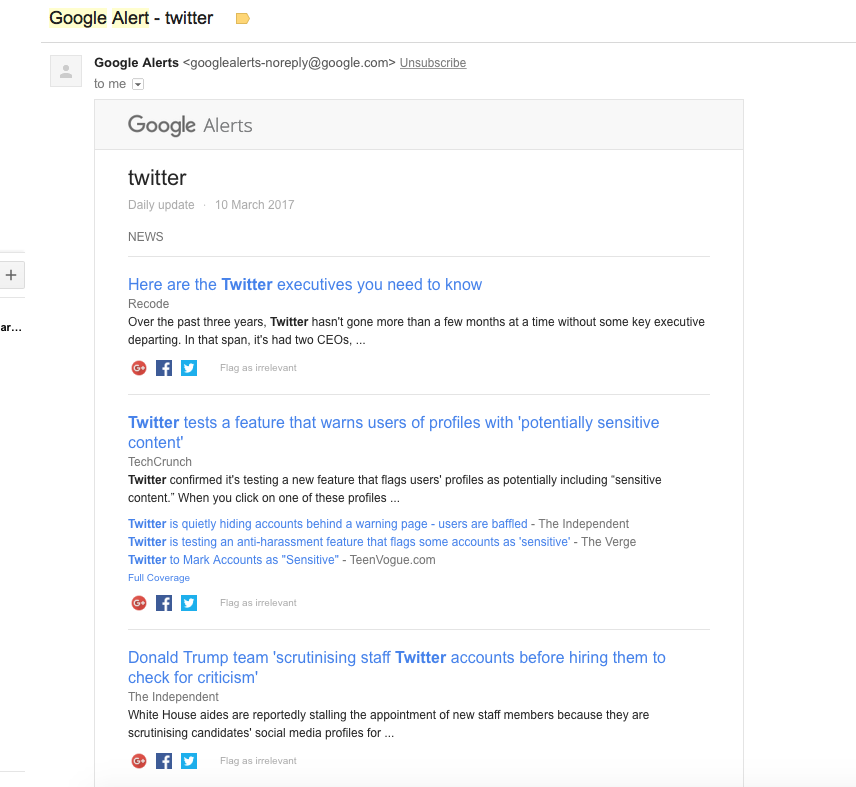Share TechCrunch article on Facebook
Viewport: 856px width, 787px height.
coord(164,603)
